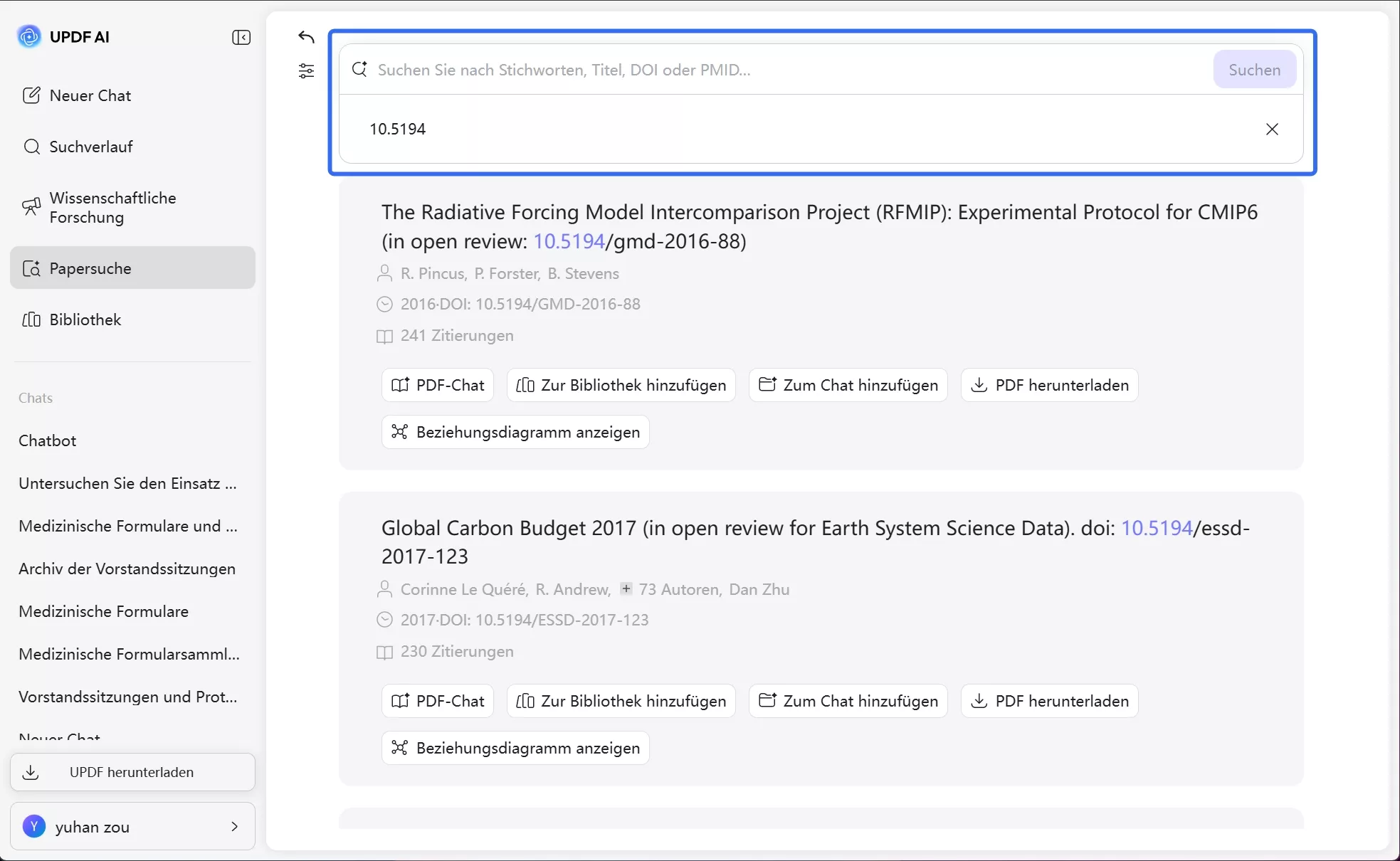Download PDF of Global Carbon Budget paper
Viewport: 1400px width, 861px height.
(x=1049, y=701)
